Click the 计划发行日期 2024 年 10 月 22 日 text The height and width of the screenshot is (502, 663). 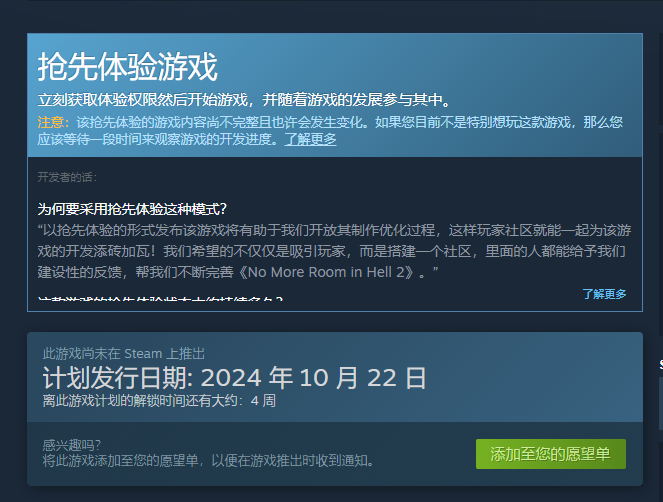pyautogui.click(x=235, y=378)
